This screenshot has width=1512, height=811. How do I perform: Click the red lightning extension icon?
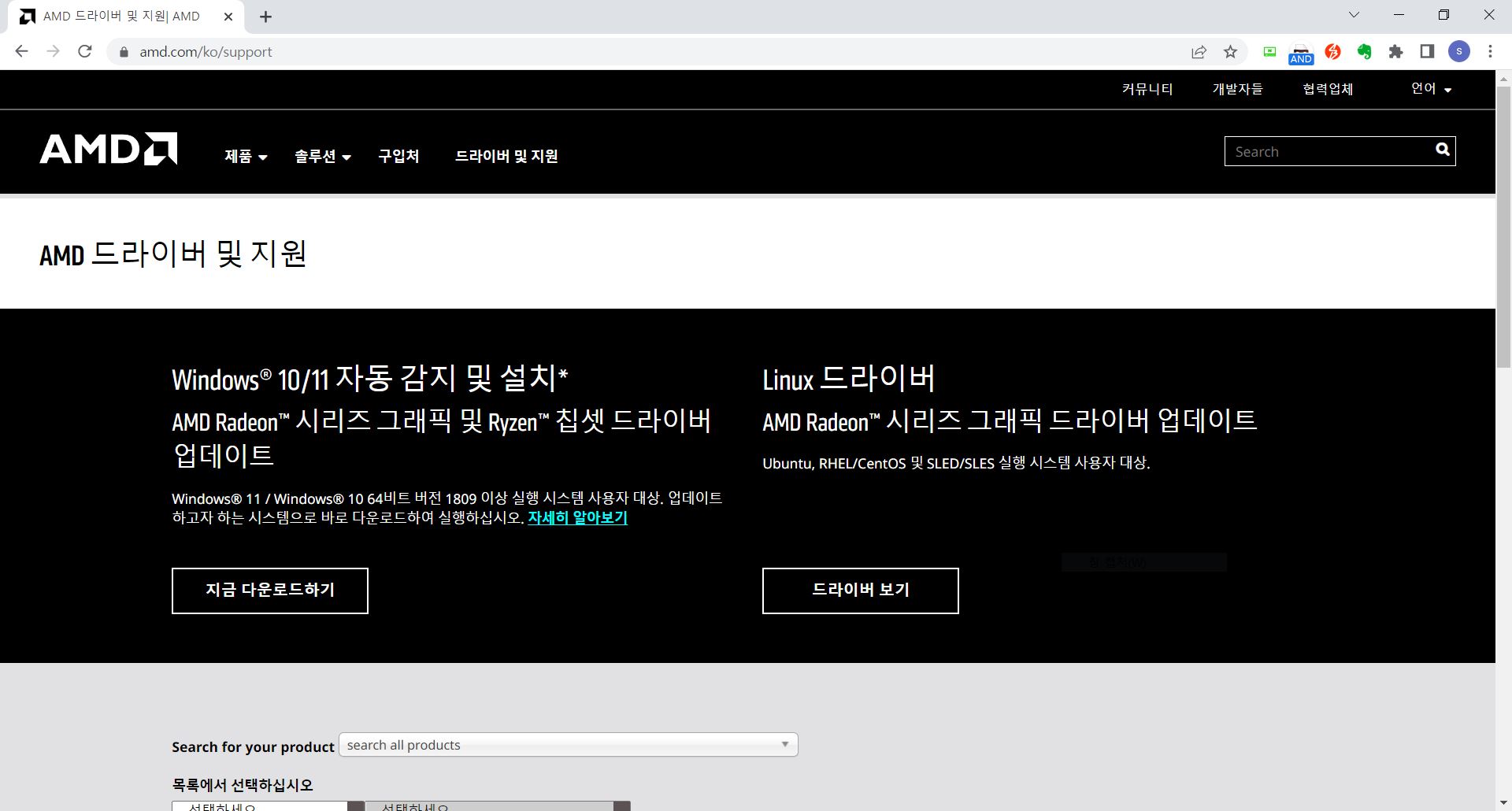click(1332, 52)
